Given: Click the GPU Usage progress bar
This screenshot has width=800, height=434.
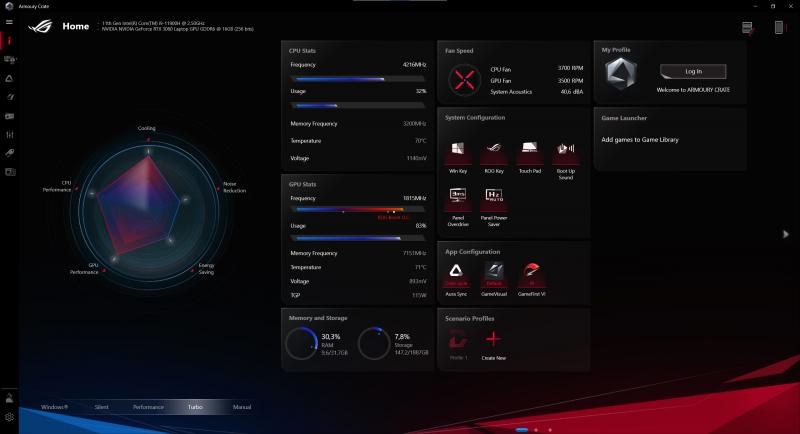Looking at the screenshot, I should (358, 238).
